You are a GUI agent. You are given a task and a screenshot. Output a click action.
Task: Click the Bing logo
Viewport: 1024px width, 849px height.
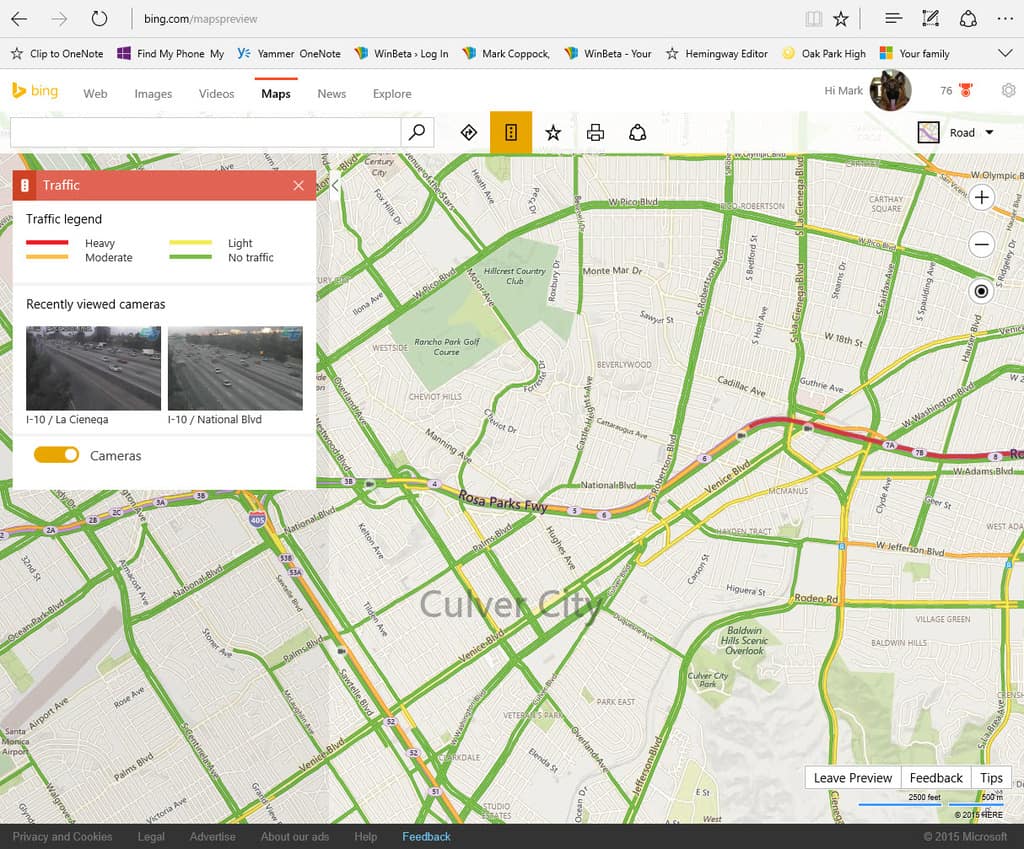[35, 91]
